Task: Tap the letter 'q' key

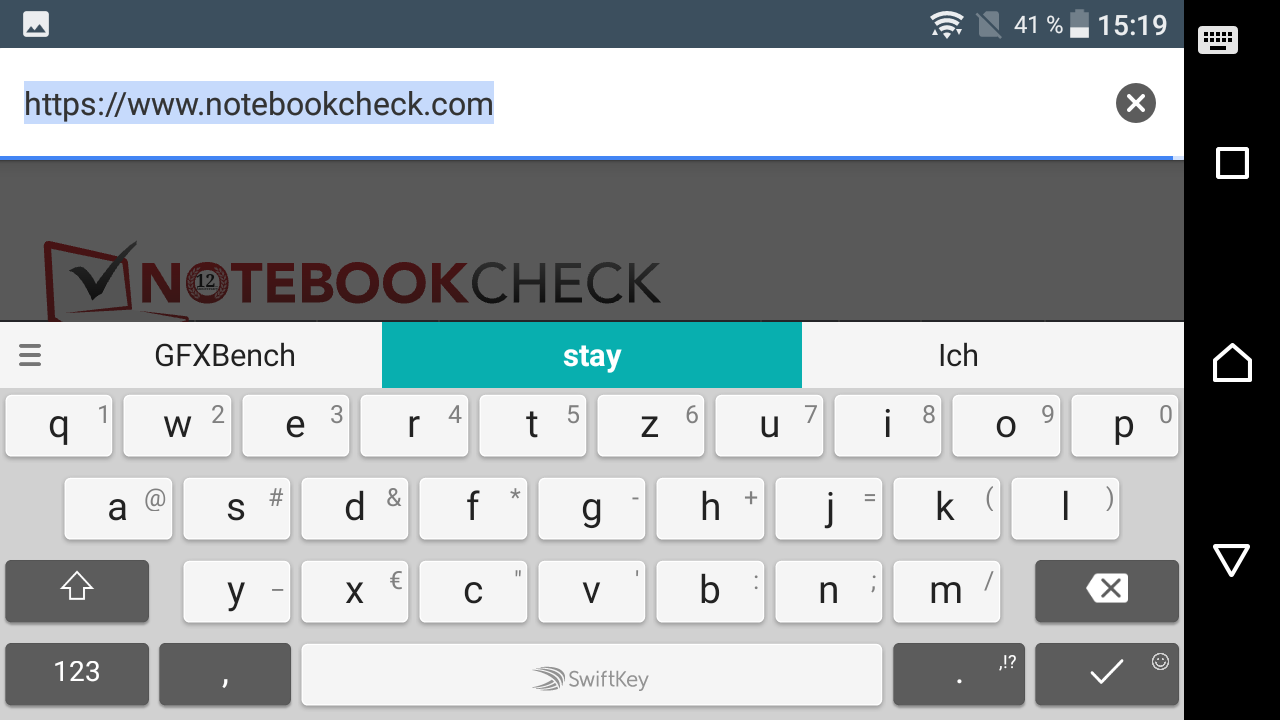Action: pyautogui.click(x=59, y=426)
